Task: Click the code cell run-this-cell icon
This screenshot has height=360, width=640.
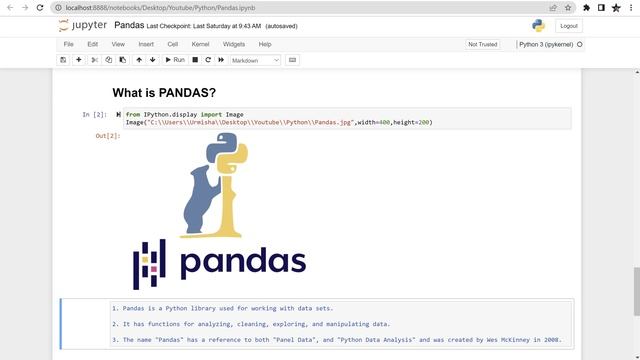Action: (118, 115)
